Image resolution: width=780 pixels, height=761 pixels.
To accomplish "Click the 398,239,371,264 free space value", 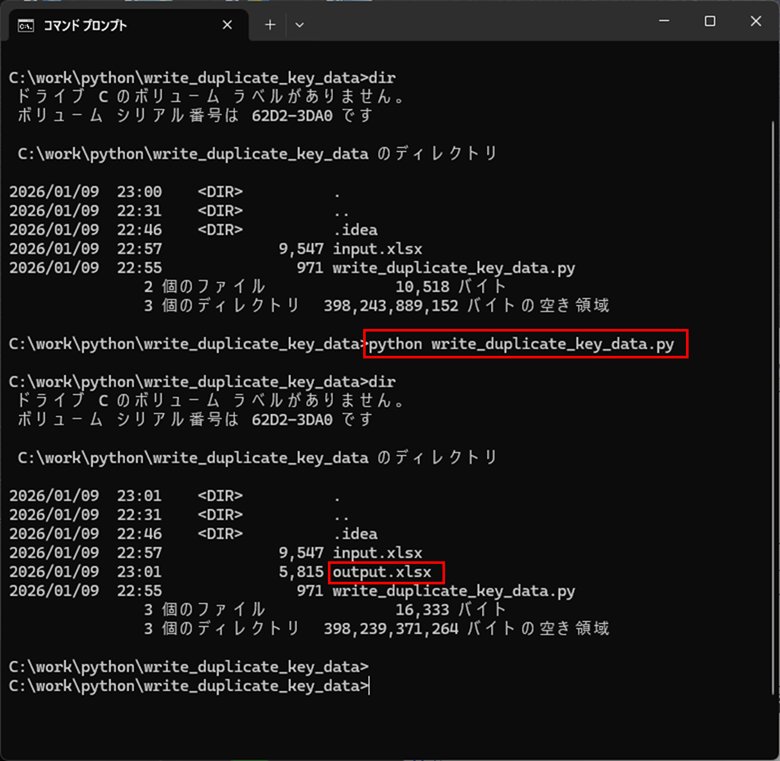I will [405, 629].
